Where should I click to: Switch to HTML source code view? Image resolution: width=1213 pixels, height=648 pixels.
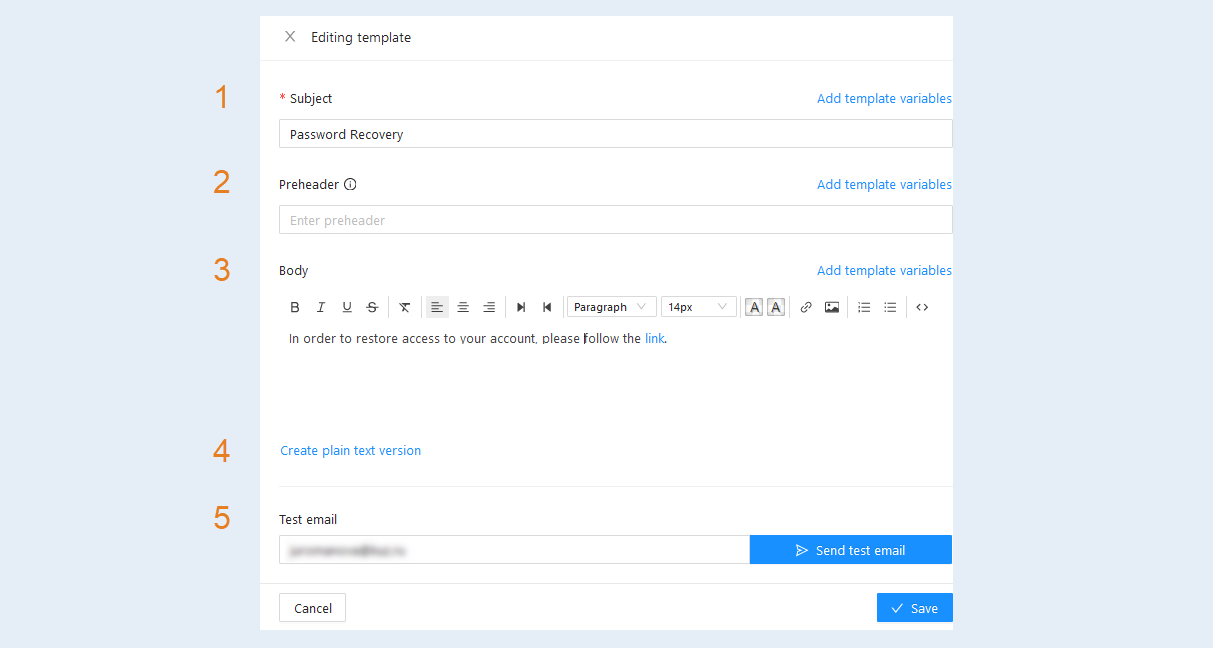(922, 307)
